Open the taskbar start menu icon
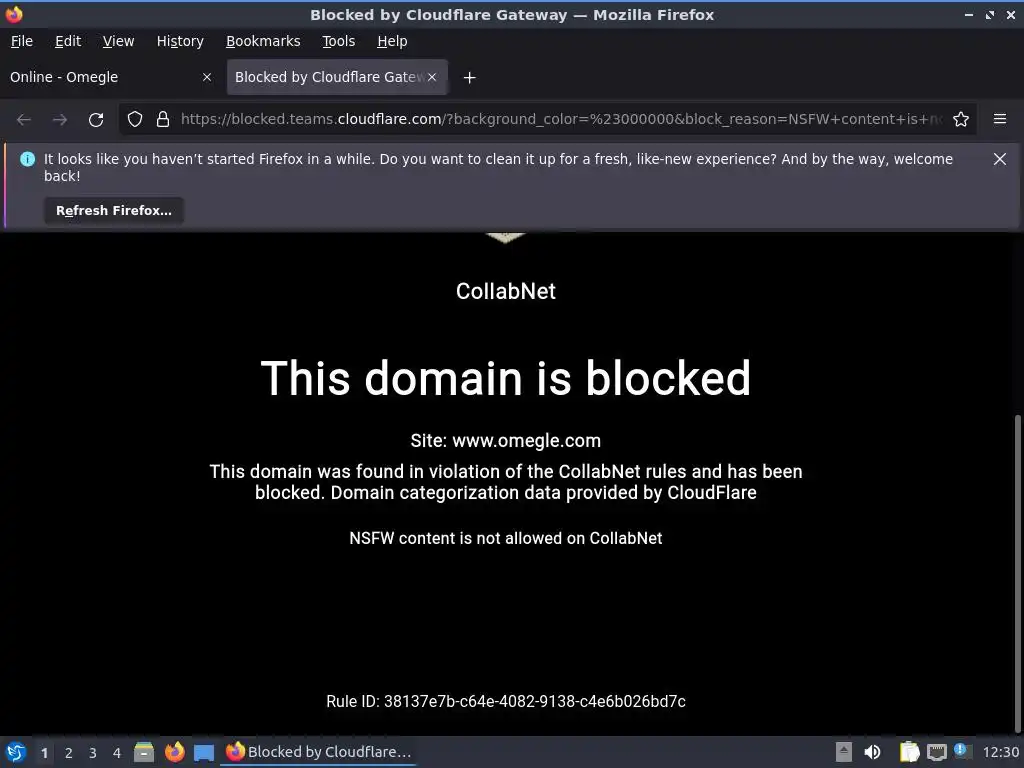This screenshot has height=768, width=1024. (x=16, y=752)
